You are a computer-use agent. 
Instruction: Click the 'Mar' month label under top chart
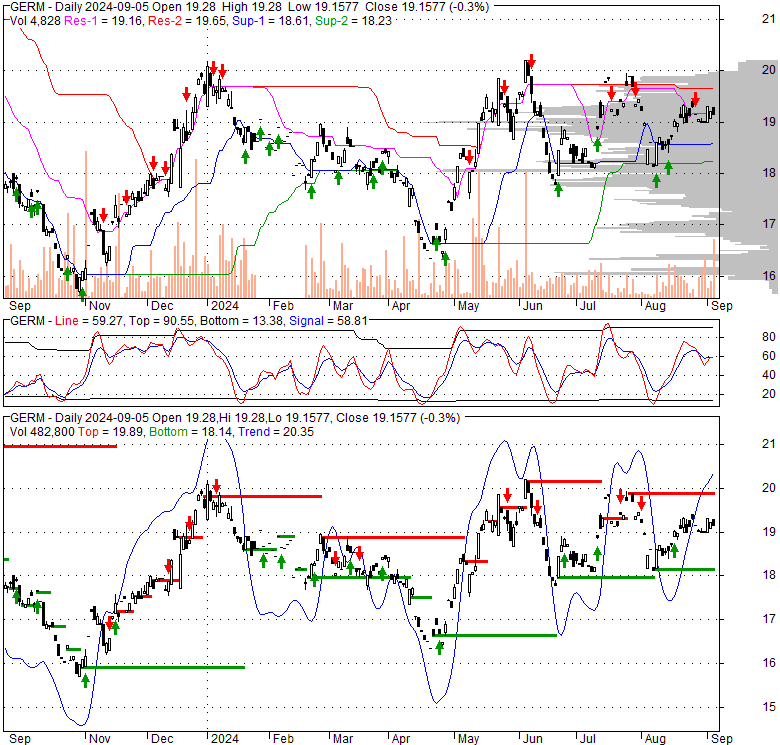(x=342, y=306)
